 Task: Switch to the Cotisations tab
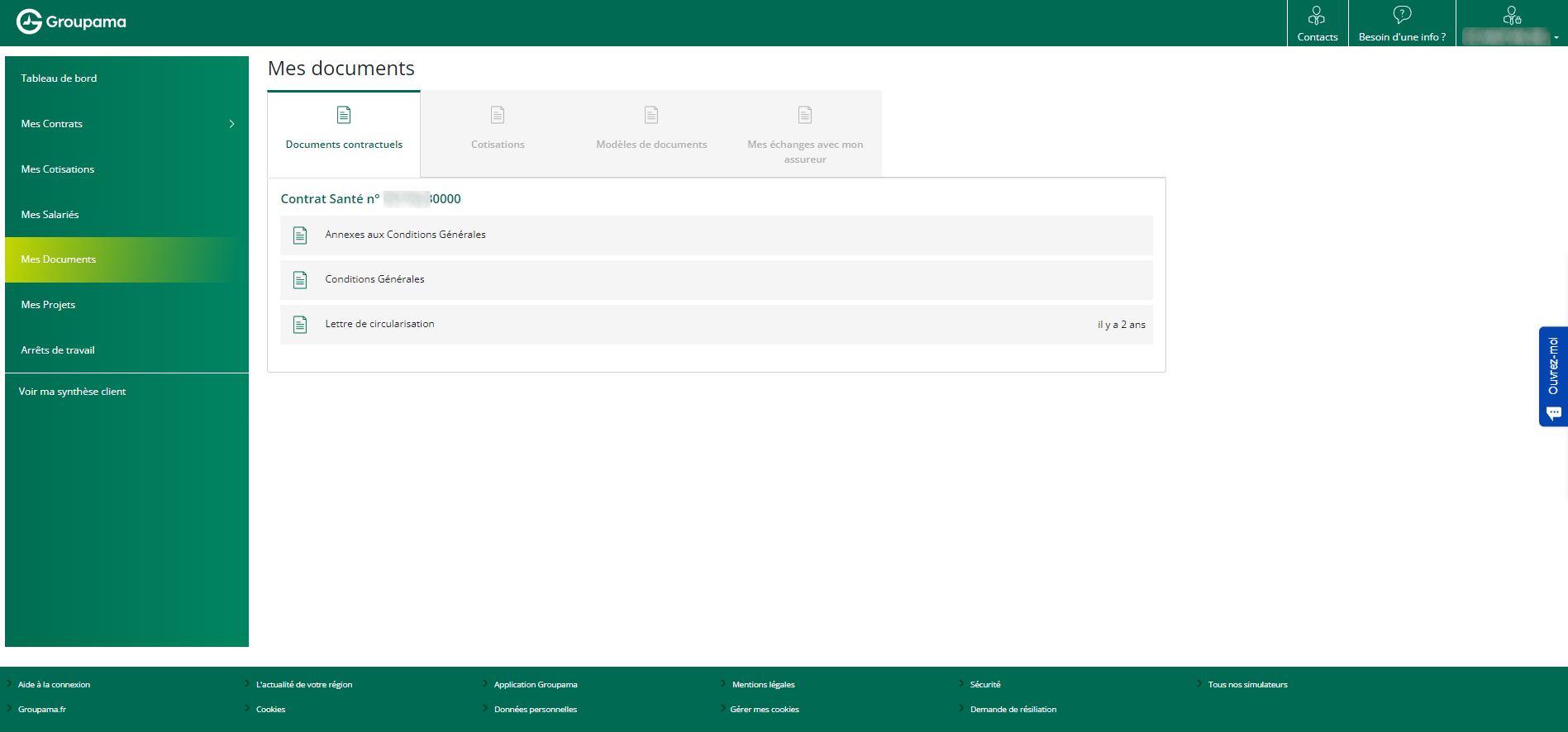point(498,134)
